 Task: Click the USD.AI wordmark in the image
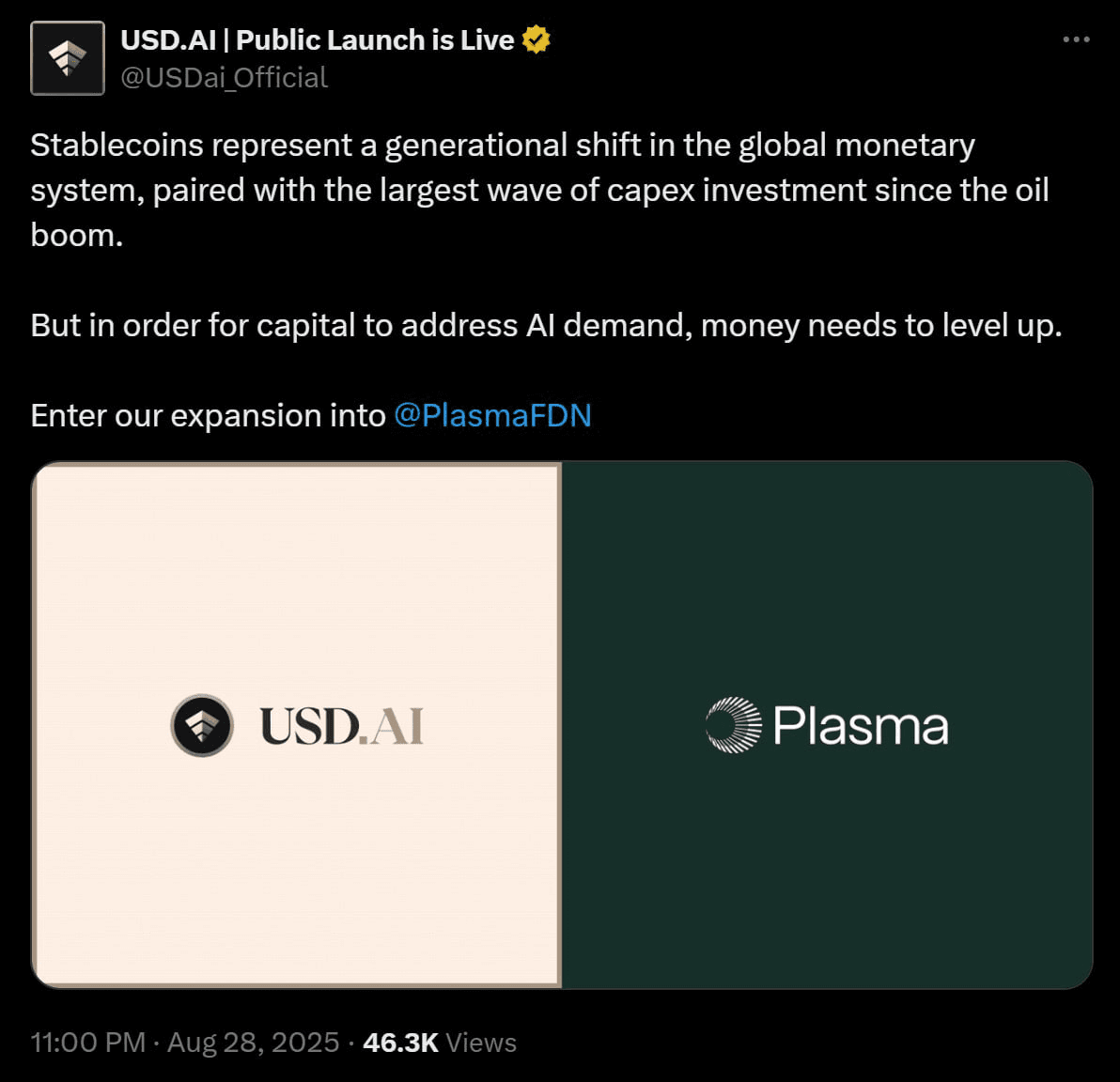point(341,726)
